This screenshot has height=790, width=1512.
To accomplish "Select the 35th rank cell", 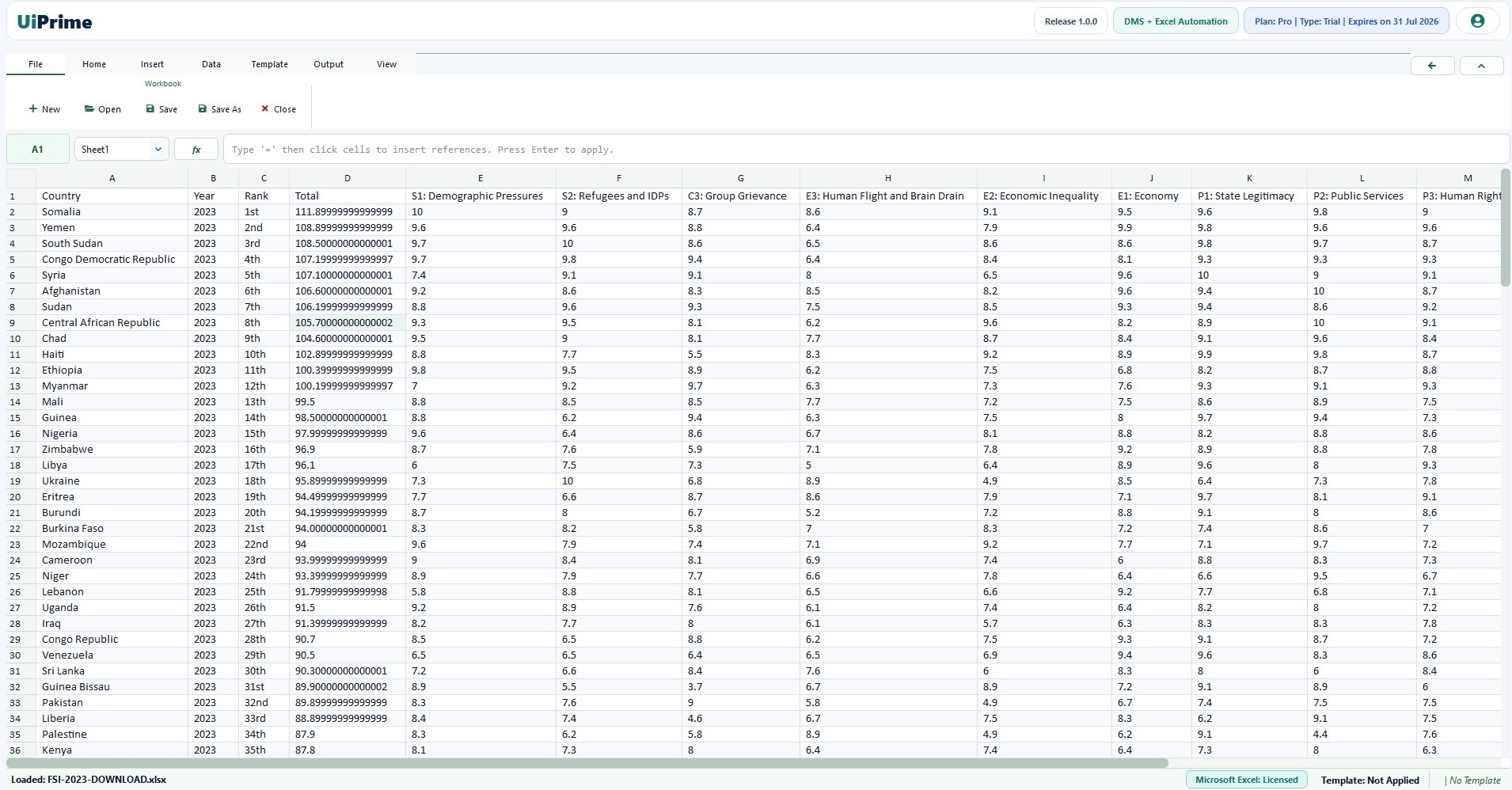I will (264, 750).
